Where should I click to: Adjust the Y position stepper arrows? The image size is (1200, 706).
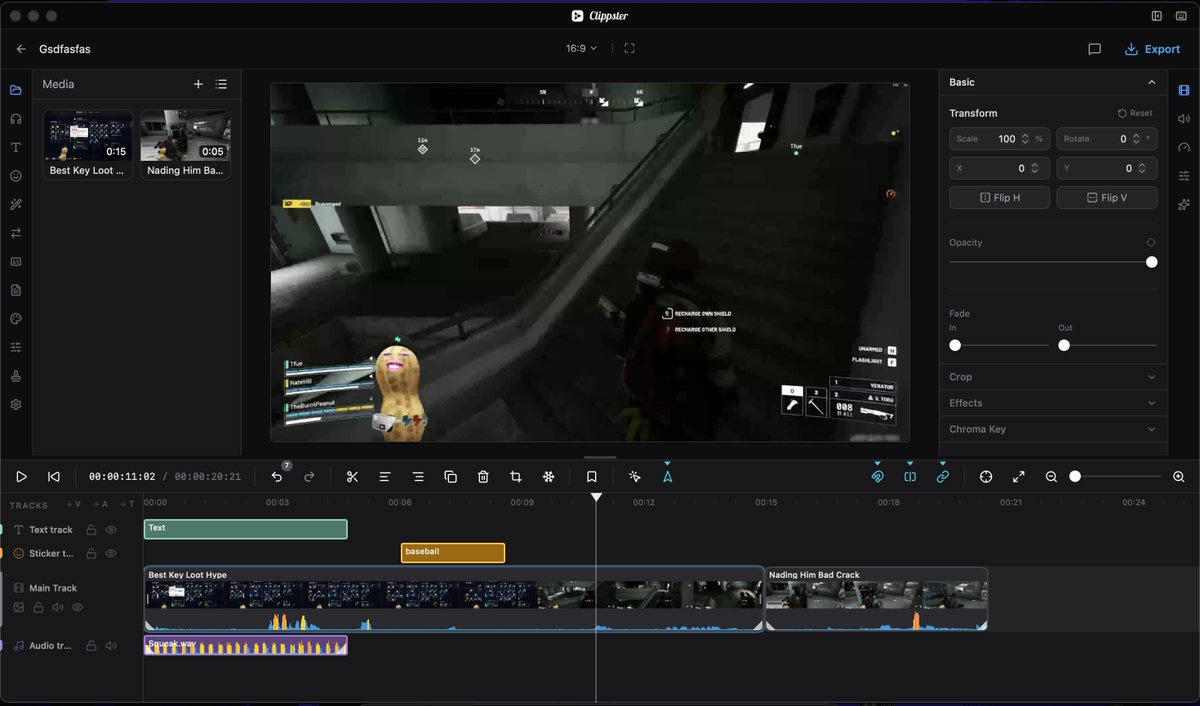coord(1143,169)
